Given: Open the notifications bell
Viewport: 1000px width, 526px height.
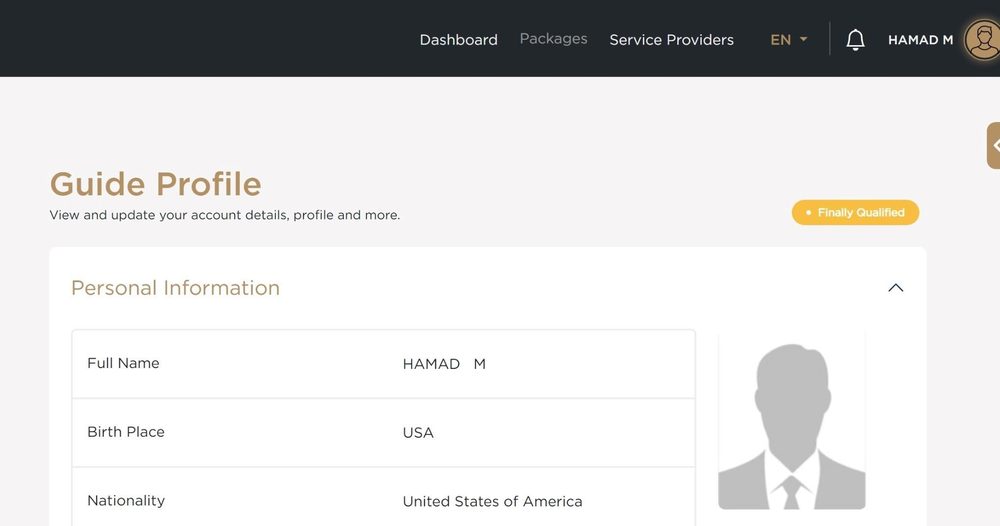Looking at the screenshot, I should coord(855,40).
